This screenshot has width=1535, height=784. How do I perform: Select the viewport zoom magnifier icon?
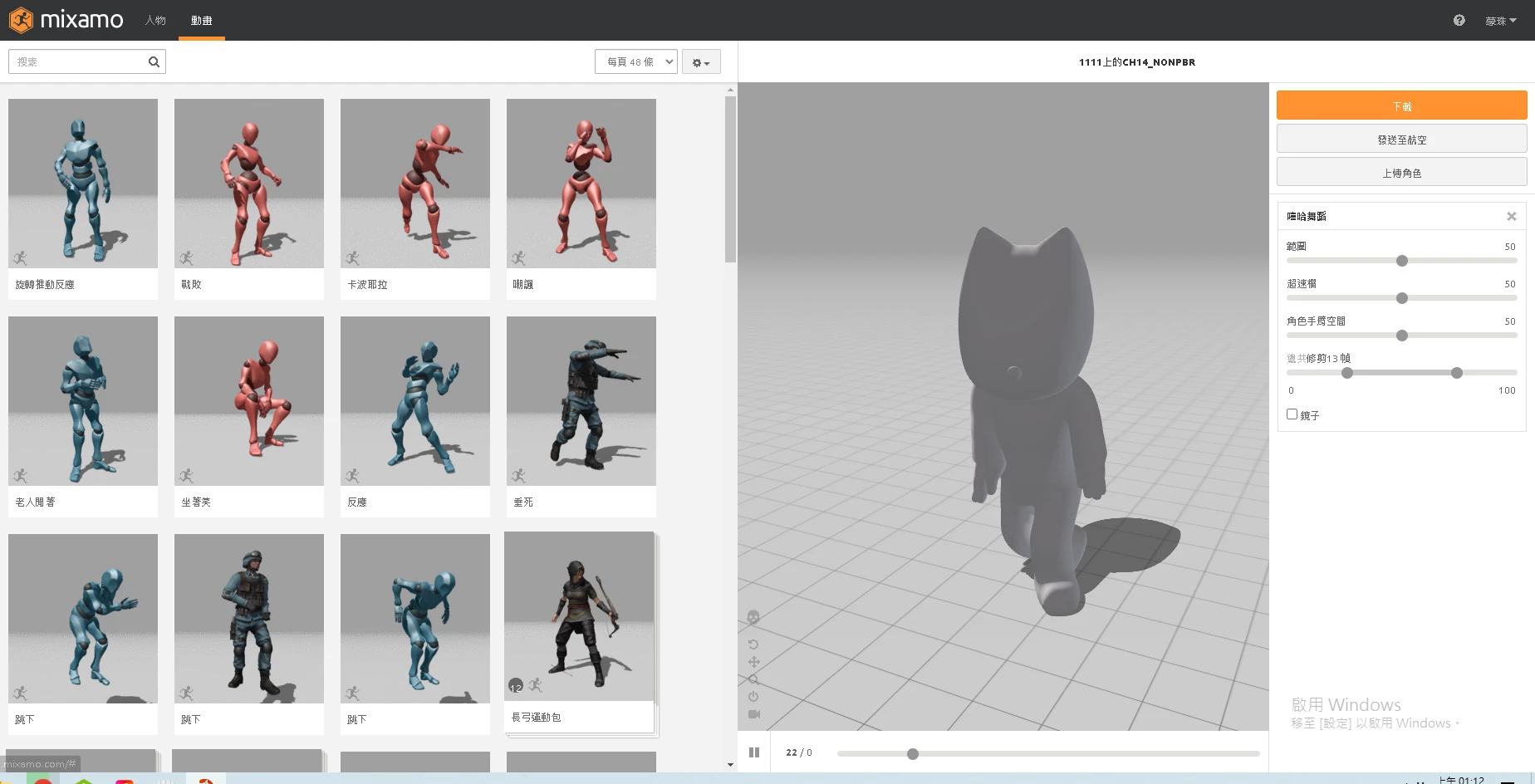(753, 679)
